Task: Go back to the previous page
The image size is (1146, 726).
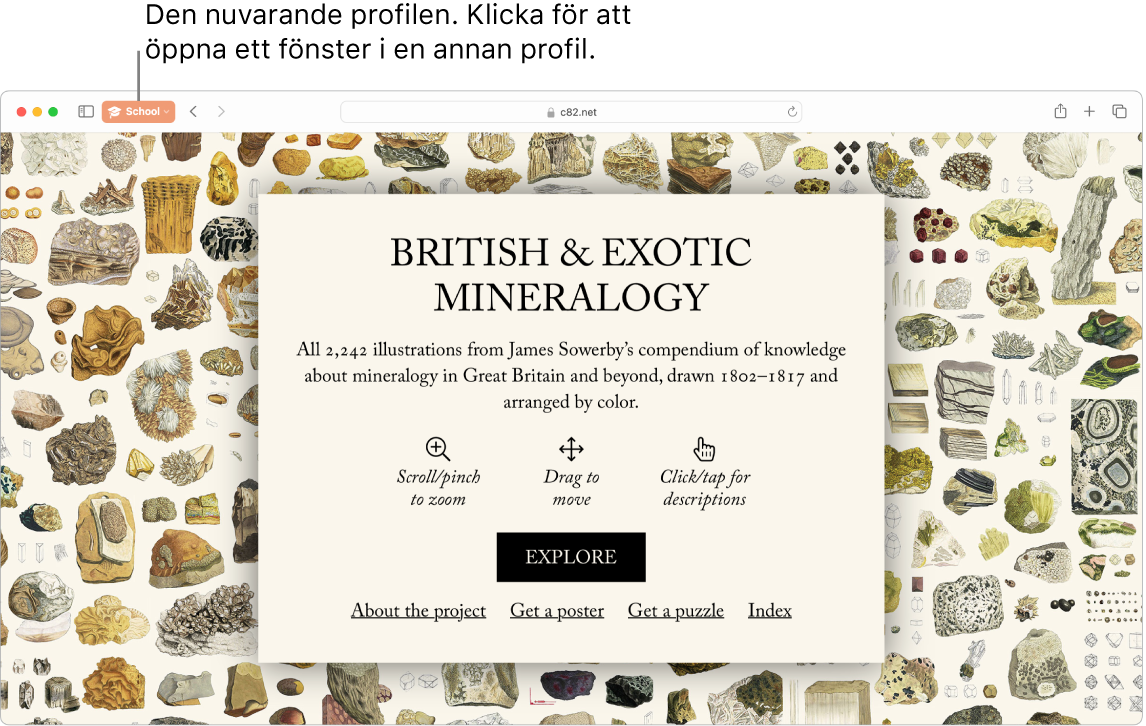Action: pyautogui.click(x=193, y=112)
